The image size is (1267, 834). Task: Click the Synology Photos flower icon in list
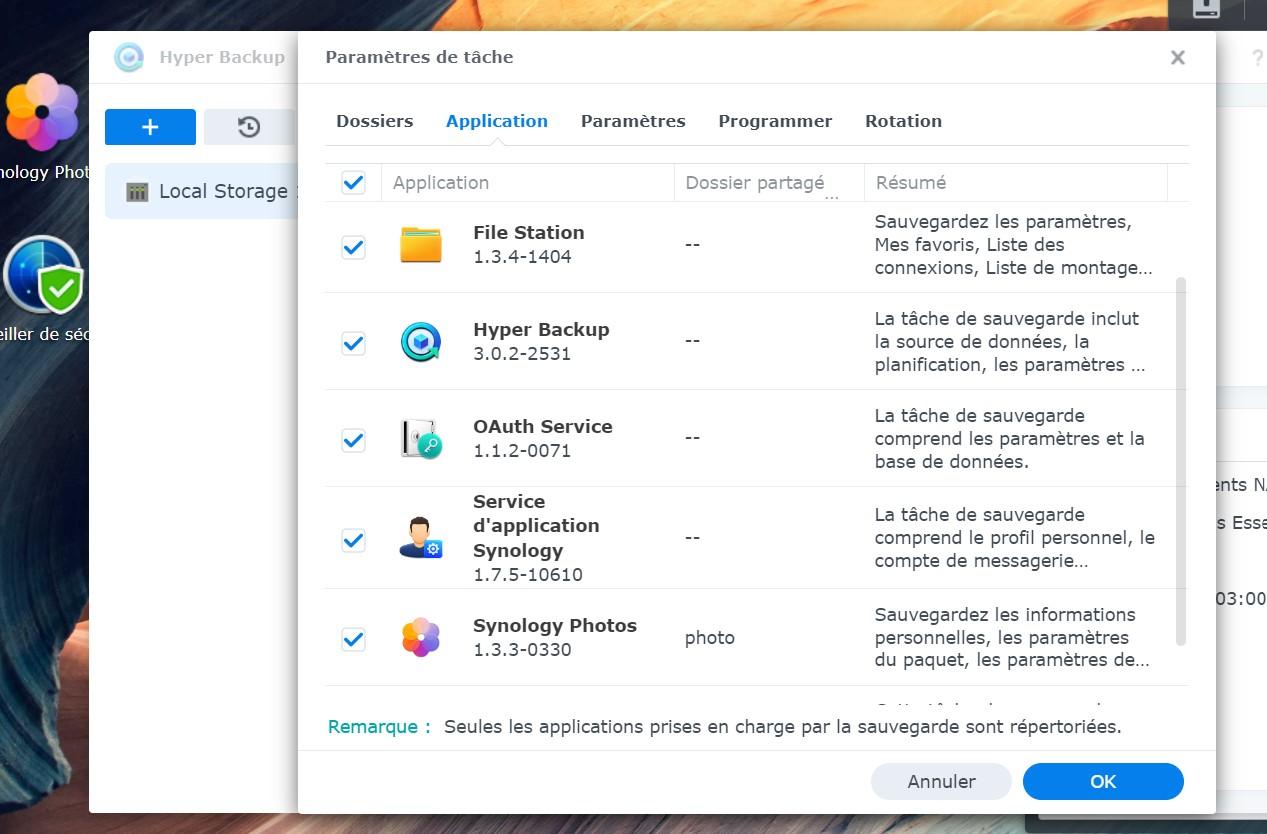click(x=421, y=637)
